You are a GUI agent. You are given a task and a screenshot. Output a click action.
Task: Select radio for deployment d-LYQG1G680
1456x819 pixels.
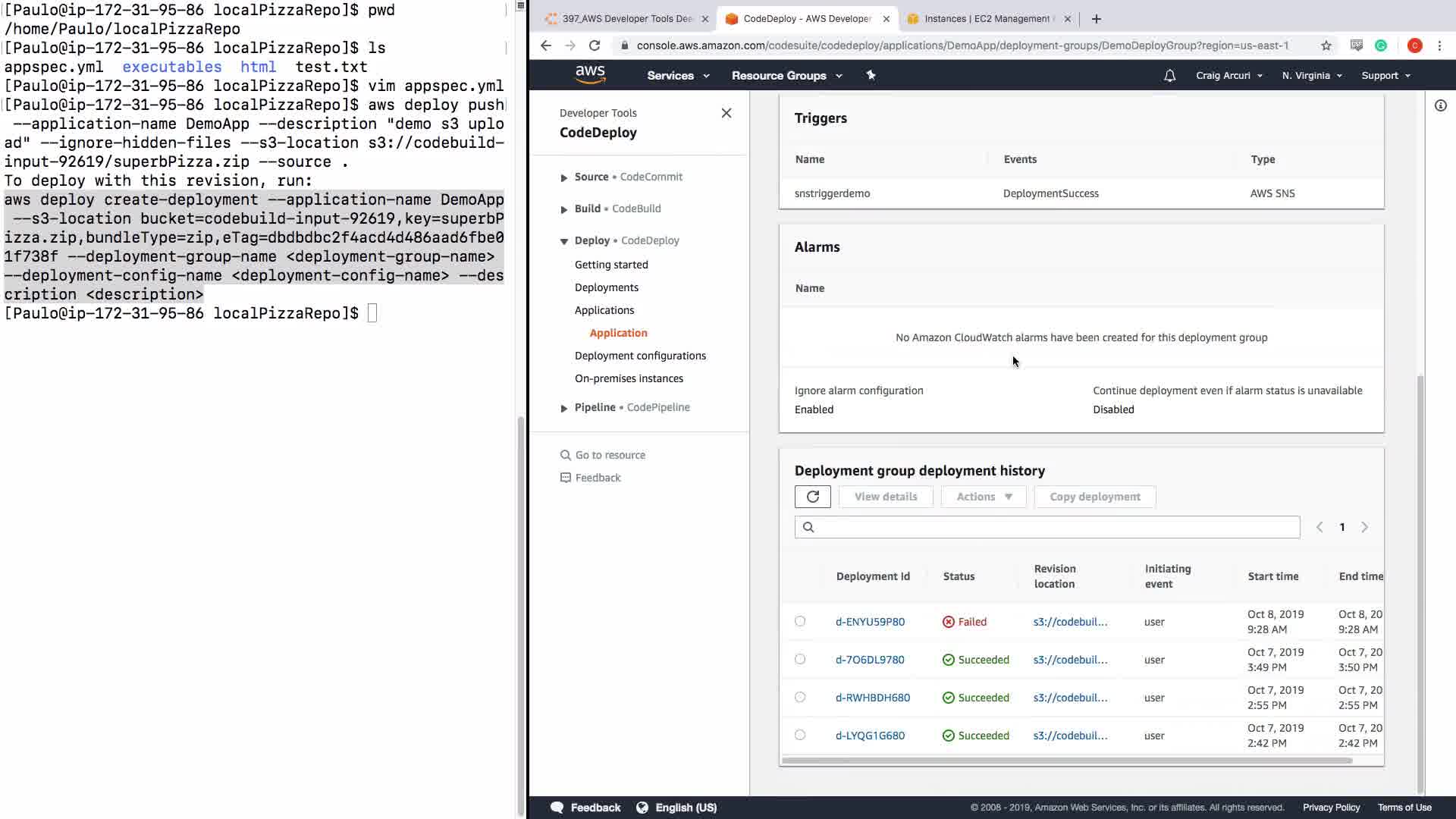tap(800, 735)
